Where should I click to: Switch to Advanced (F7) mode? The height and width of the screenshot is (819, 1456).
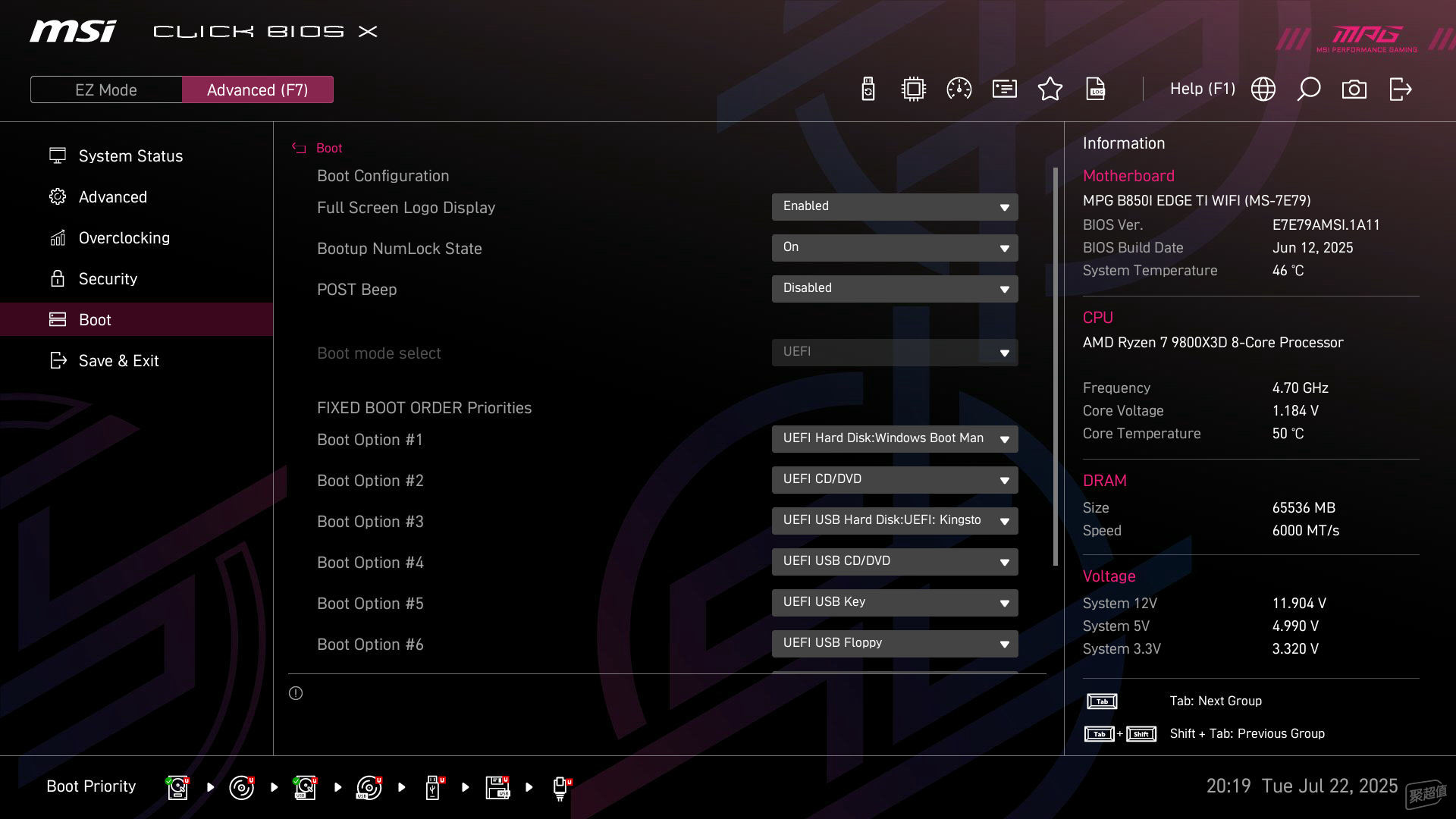pos(258,89)
